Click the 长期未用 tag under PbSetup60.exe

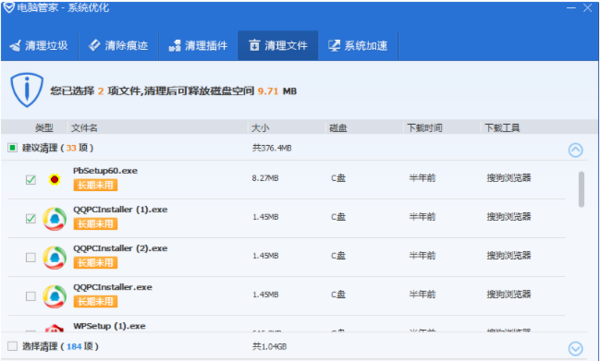[x=95, y=185]
